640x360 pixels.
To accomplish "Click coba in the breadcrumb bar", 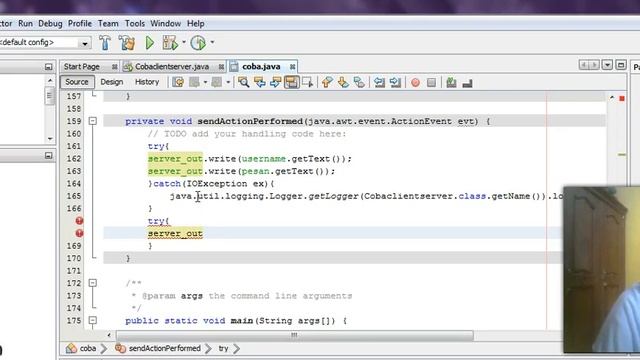I will click(87, 349).
